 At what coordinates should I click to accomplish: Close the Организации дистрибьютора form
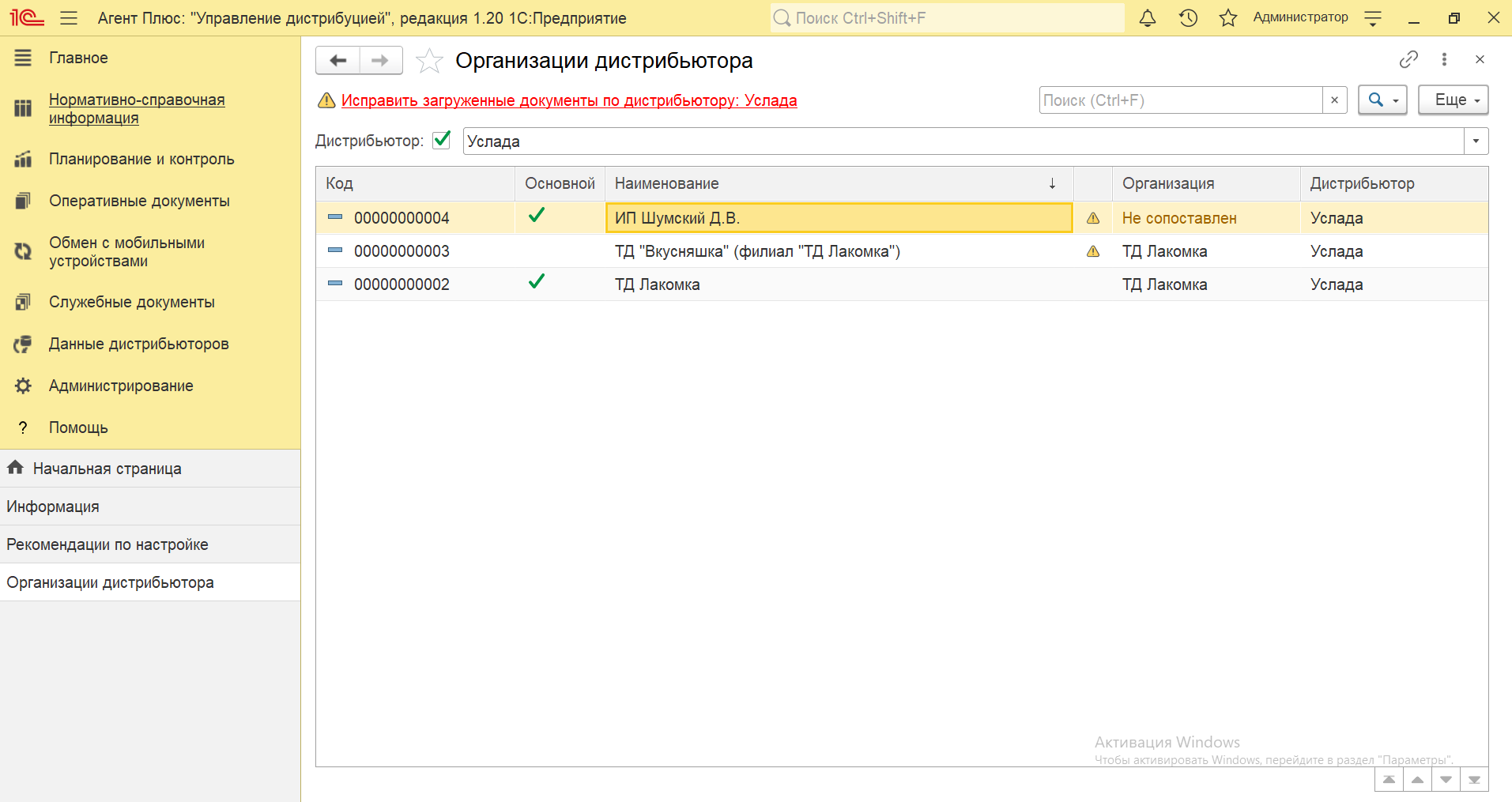coord(1480,59)
